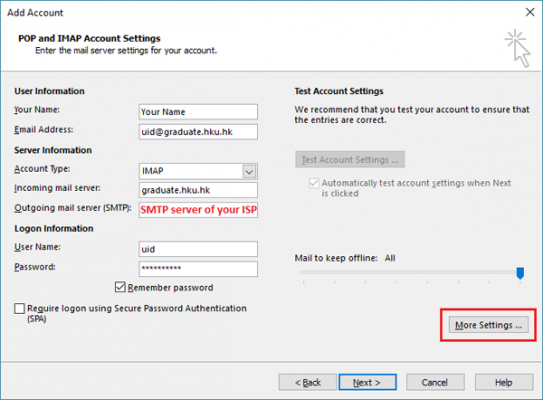The height and width of the screenshot is (400, 543).
Task: Close the Add Account dialog
Action: pos(530,12)
